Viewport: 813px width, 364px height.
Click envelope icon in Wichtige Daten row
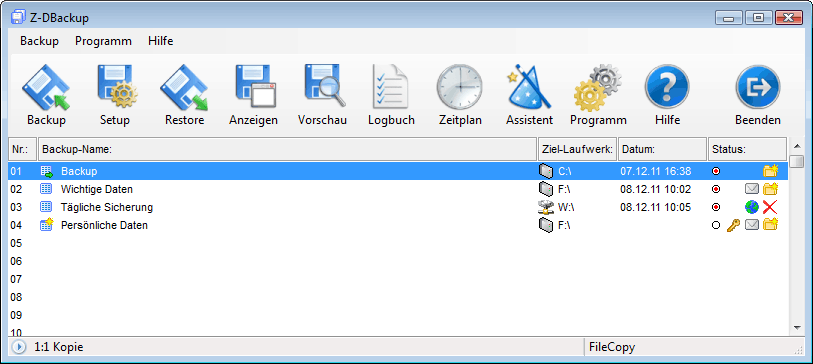click(x=752, y=189)
